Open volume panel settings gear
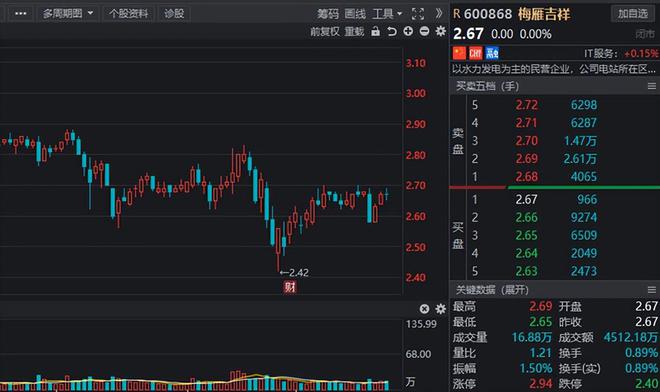The image size is (660, 392). click(441, 309)
